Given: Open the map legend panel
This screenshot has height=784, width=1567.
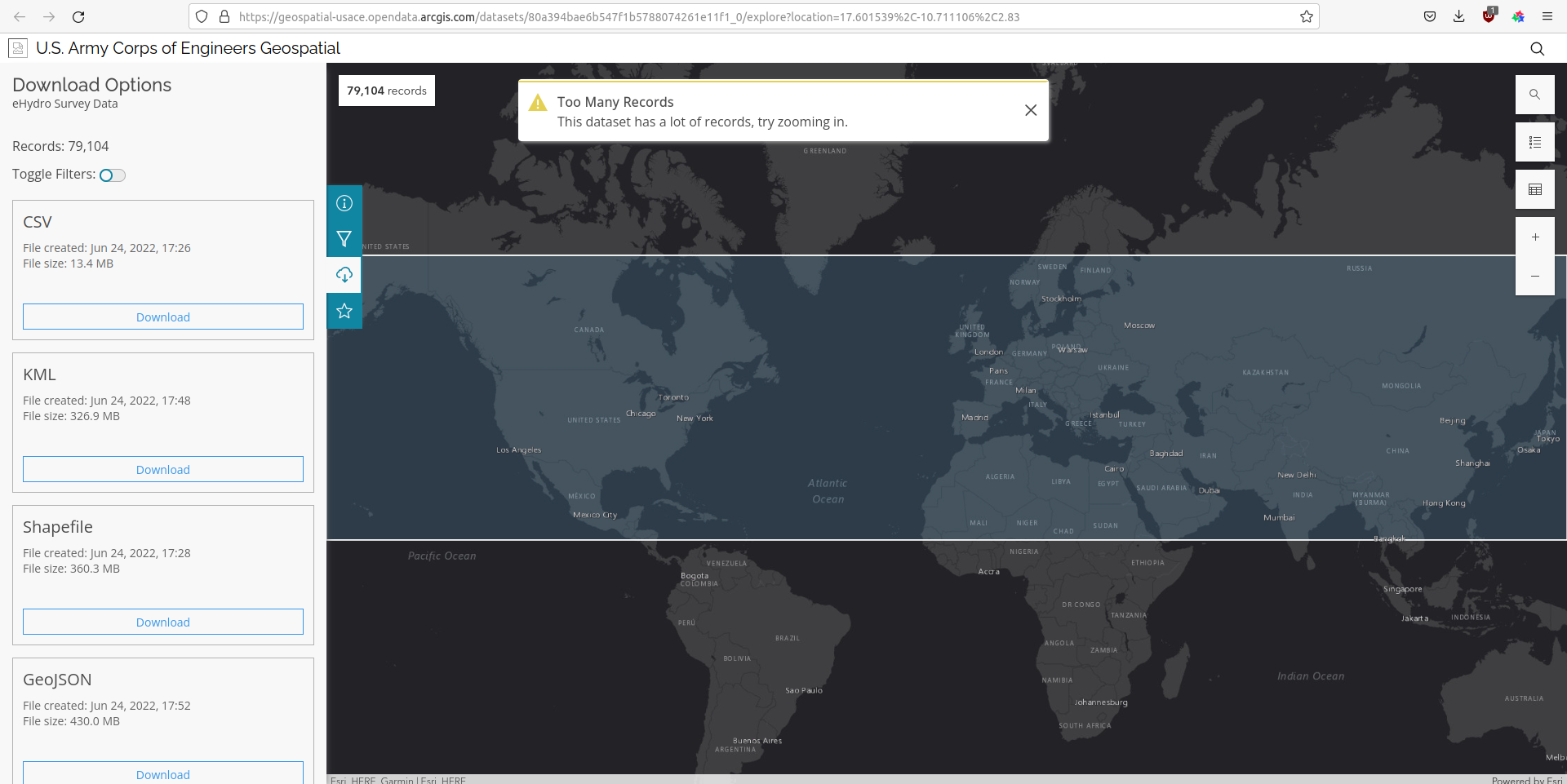Looking at the screenshot, I should [x=1535, y=142].
